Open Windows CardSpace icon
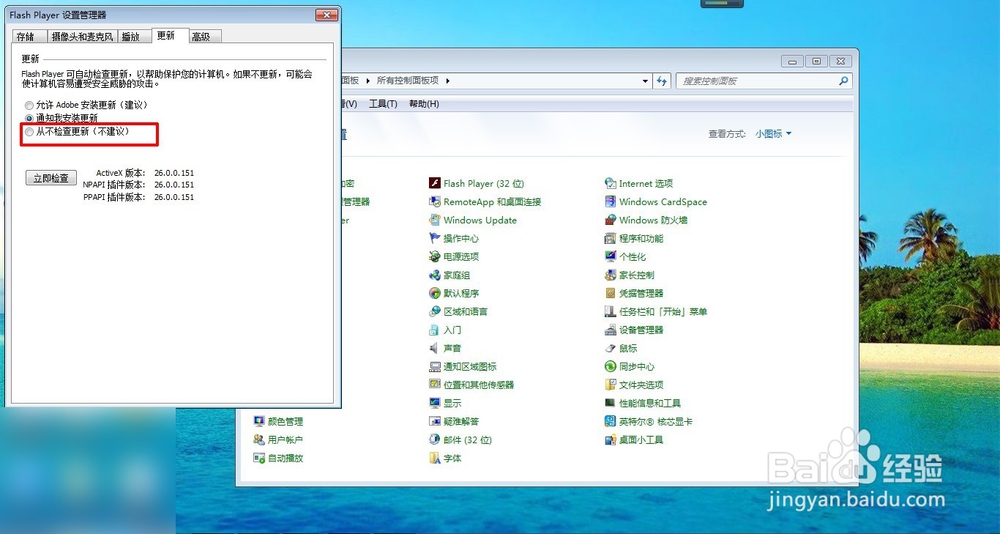 pyautogui.click(x=610, y=202)
